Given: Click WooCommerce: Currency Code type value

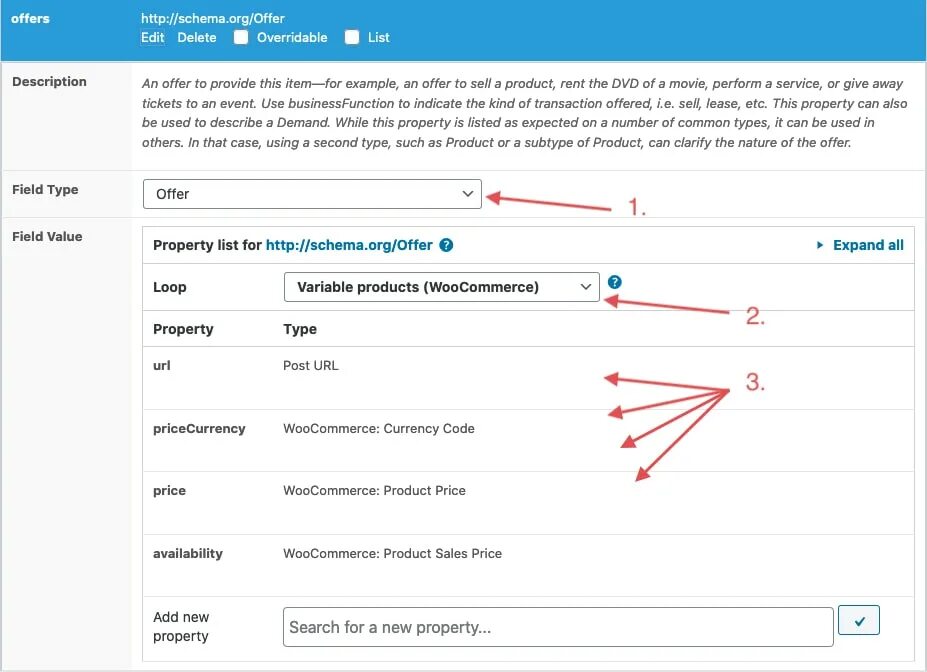Looking at the screenshot, I should tap(379, 429).
